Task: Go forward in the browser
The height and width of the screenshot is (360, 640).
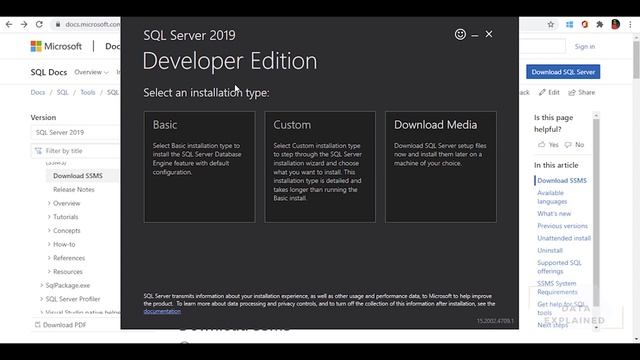Action: tap(24, 24)
